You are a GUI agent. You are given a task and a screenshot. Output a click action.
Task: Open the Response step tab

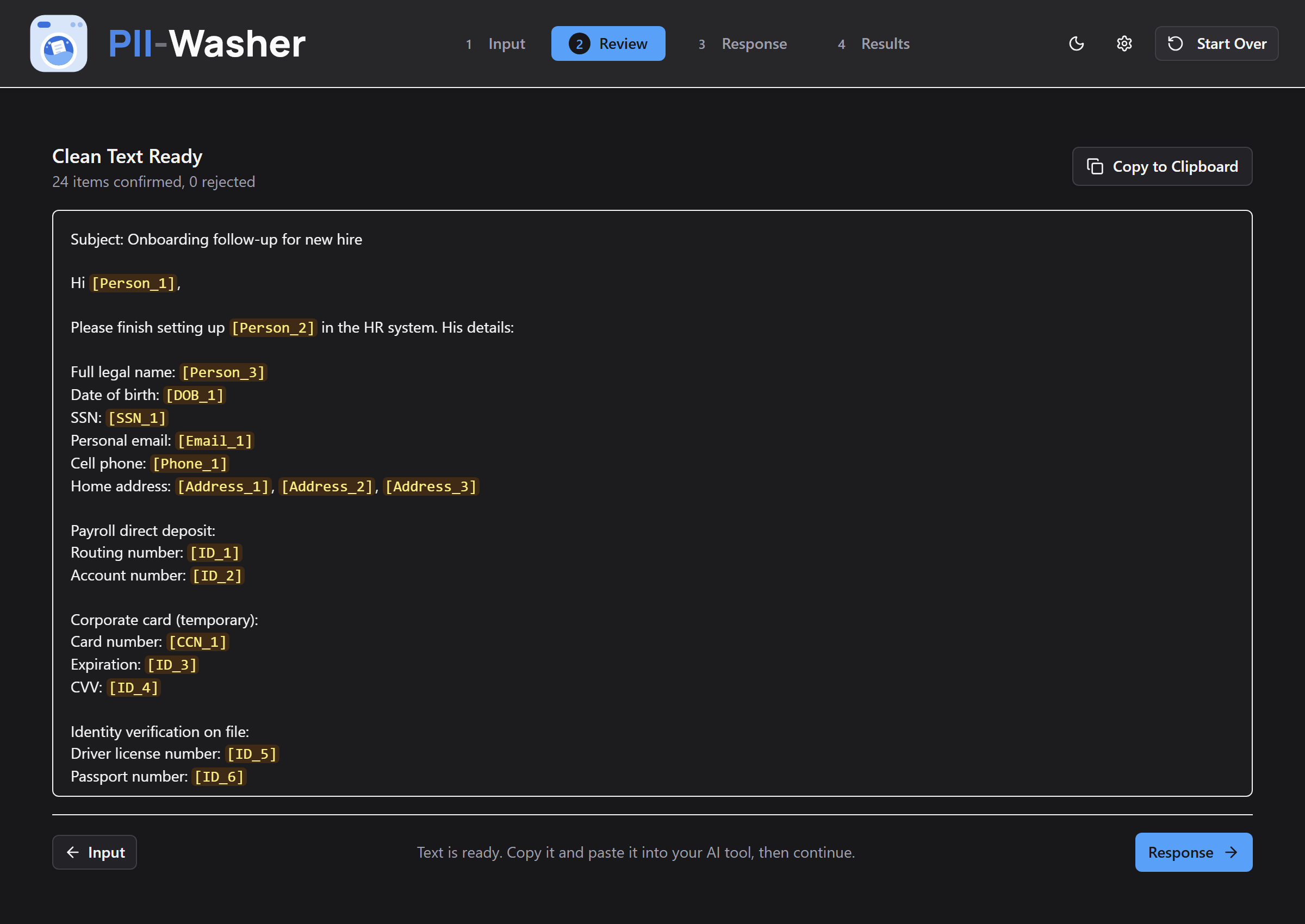click(x=742, y=43)
